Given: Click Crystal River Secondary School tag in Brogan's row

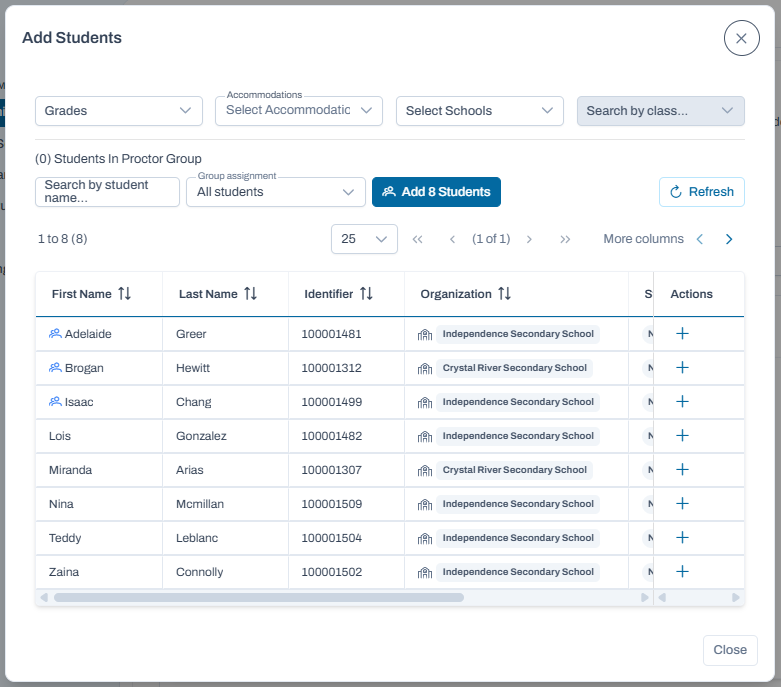Looking at the screenshot, I should [515, 368].
